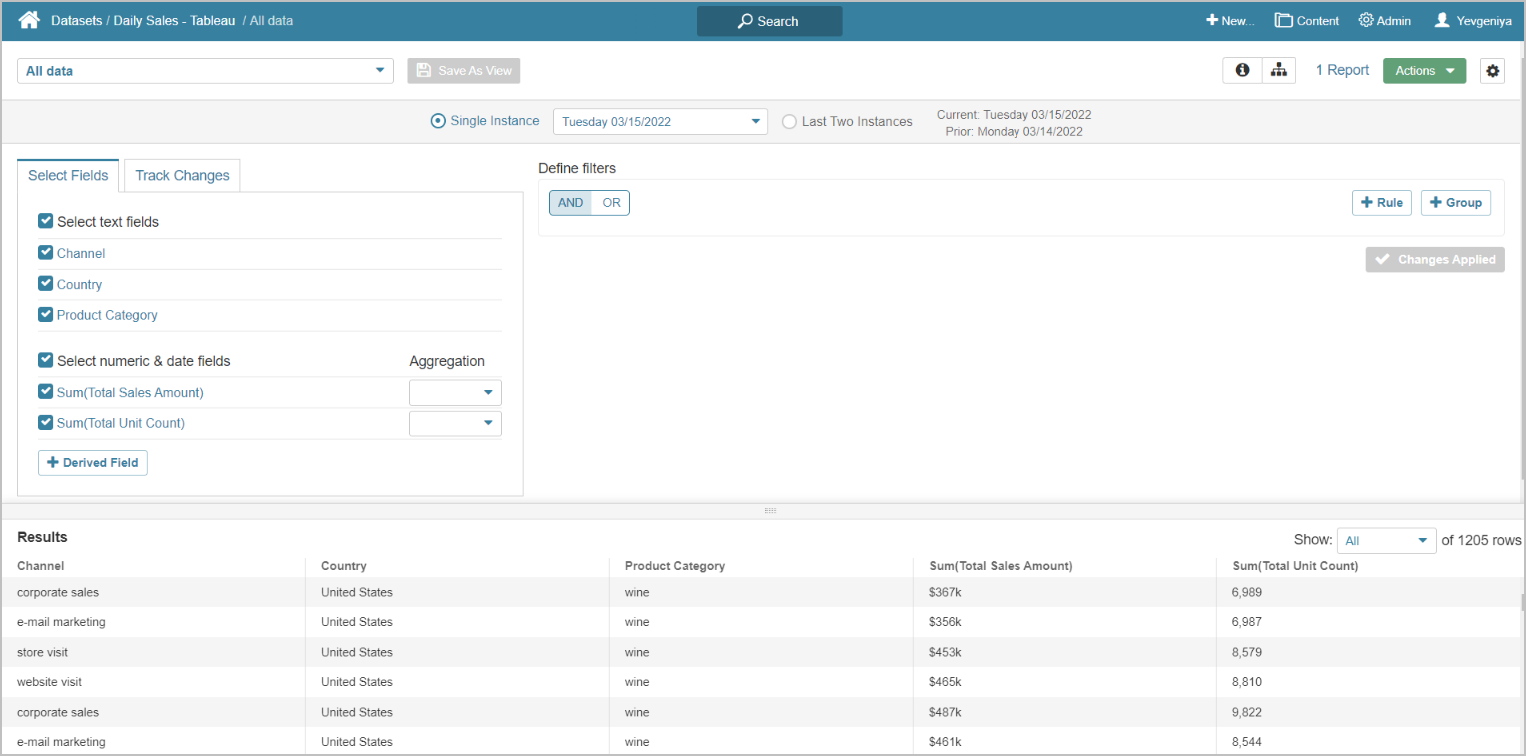Viewport: 1526px width, 756px height.
Task: Open the Tuesday 03/15/2022 instance dropdown
Action: click(x=660, y=122)
